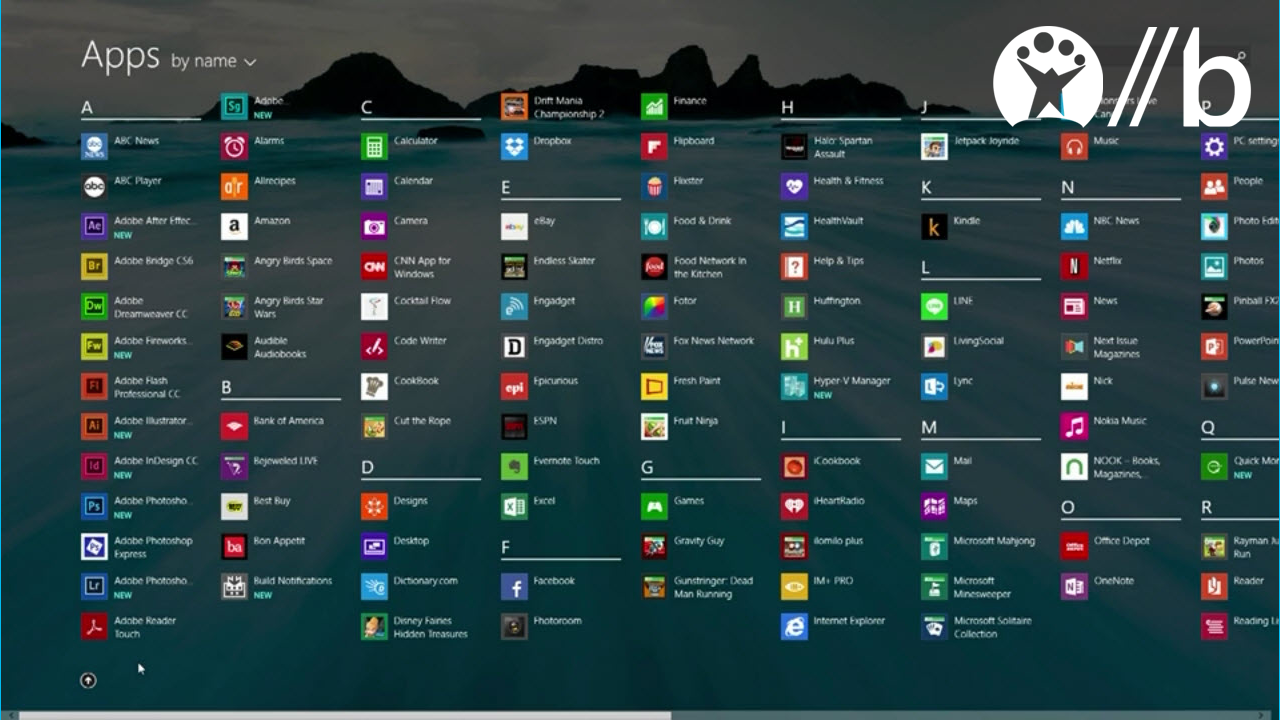This screenshot has height=720, width=1280.
Task: Open the 'by name' sort dropdown
Action: click(x=213, y=61)
